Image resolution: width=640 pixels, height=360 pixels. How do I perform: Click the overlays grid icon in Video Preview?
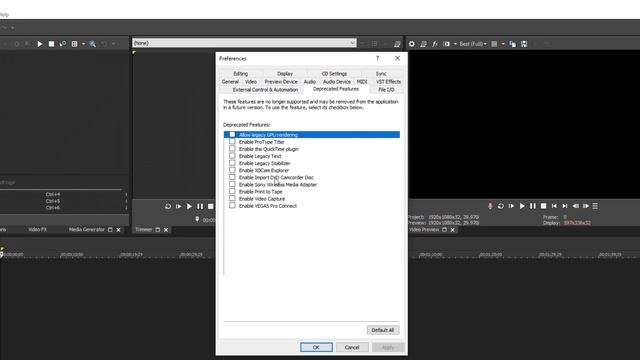[494, 44]
